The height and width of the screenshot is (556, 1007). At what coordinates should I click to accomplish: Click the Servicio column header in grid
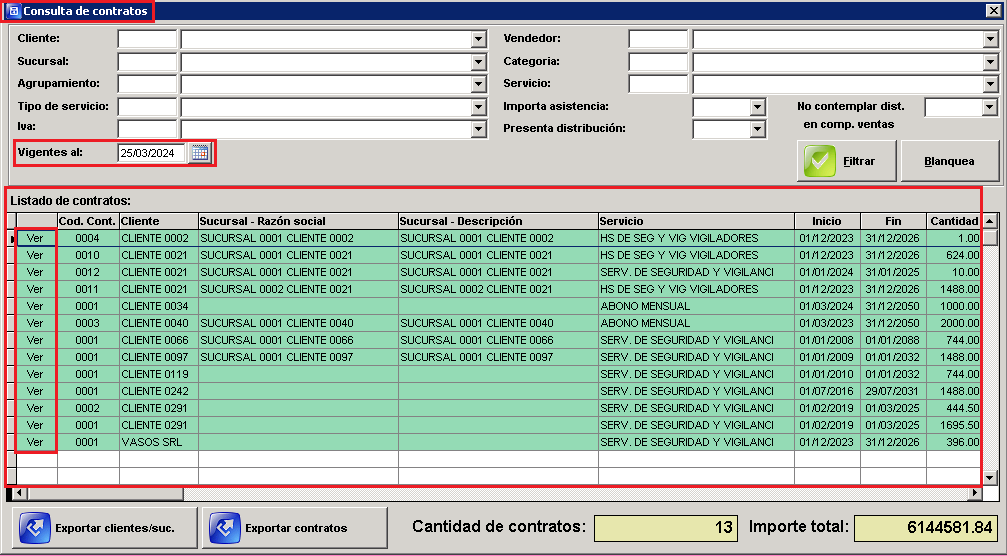pos(696,222)
